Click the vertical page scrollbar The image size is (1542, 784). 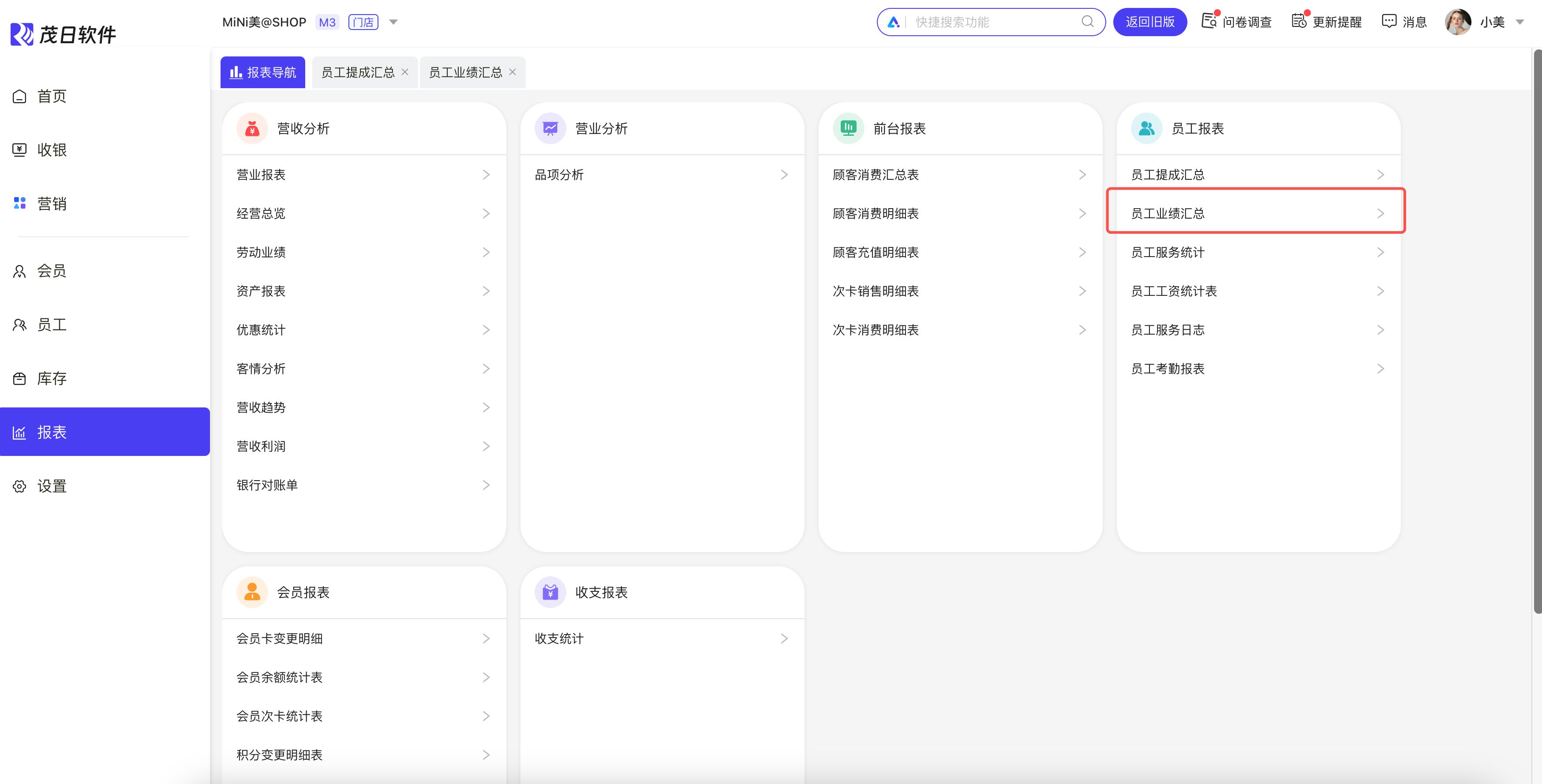click(x=1537, y=331)
